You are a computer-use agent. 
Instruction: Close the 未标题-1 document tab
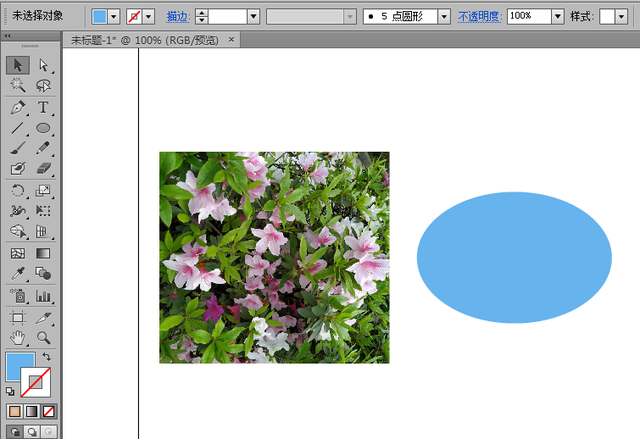[x=232, y=40]
